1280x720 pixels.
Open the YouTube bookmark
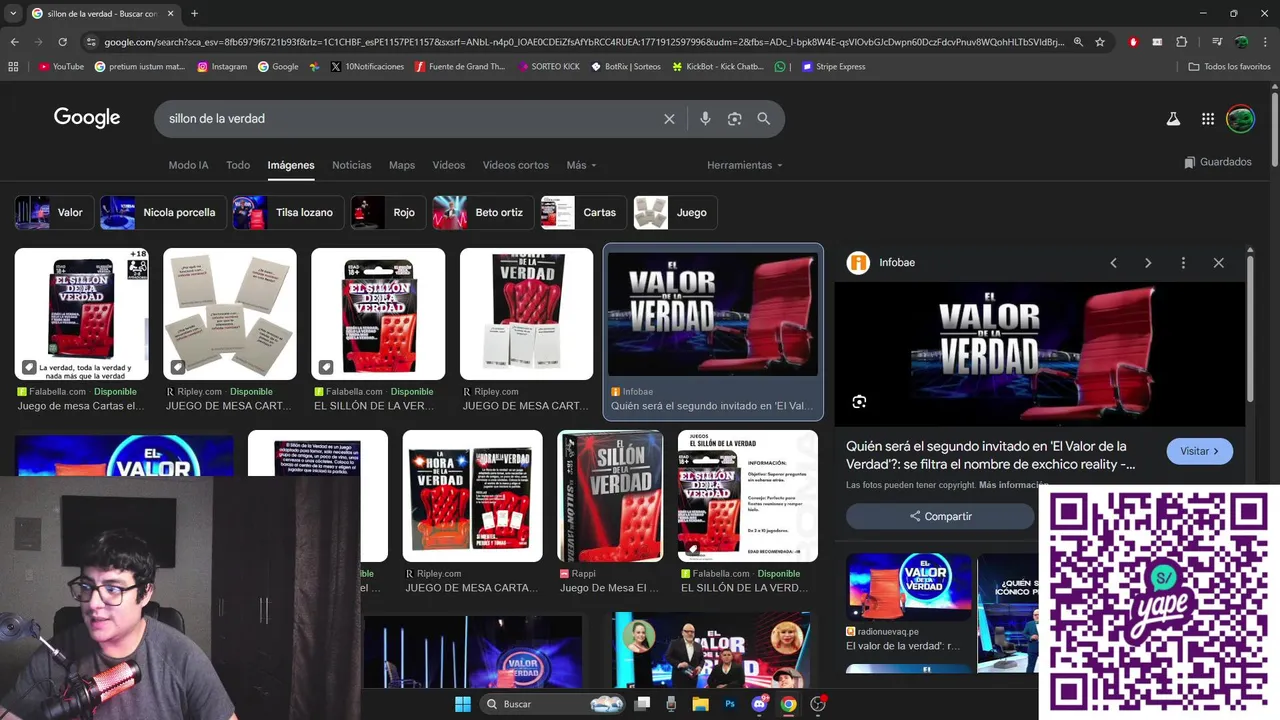click(61, 67)
